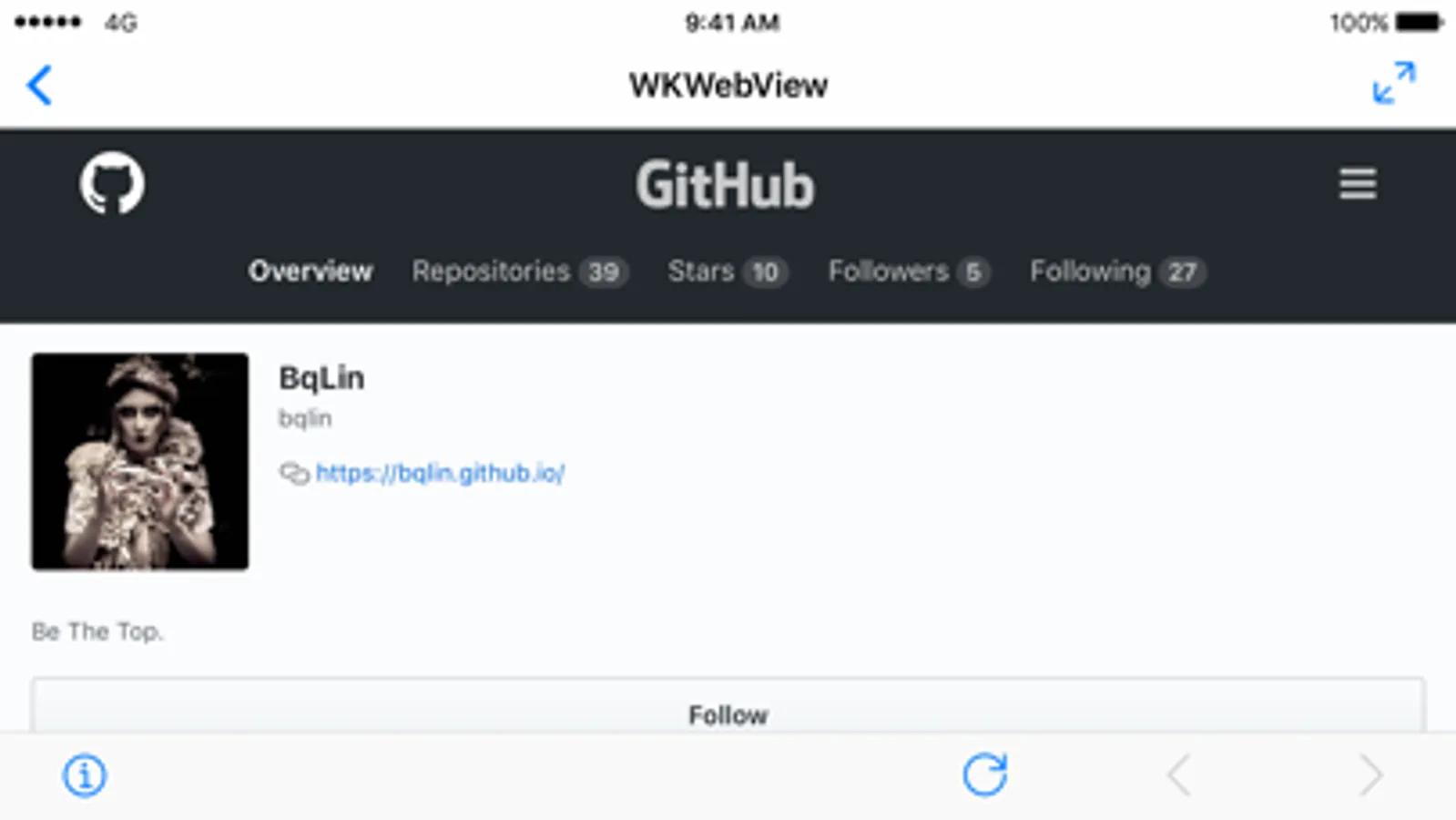Select the Overview tab
1456x820 pixels.
tap(311, 272)
